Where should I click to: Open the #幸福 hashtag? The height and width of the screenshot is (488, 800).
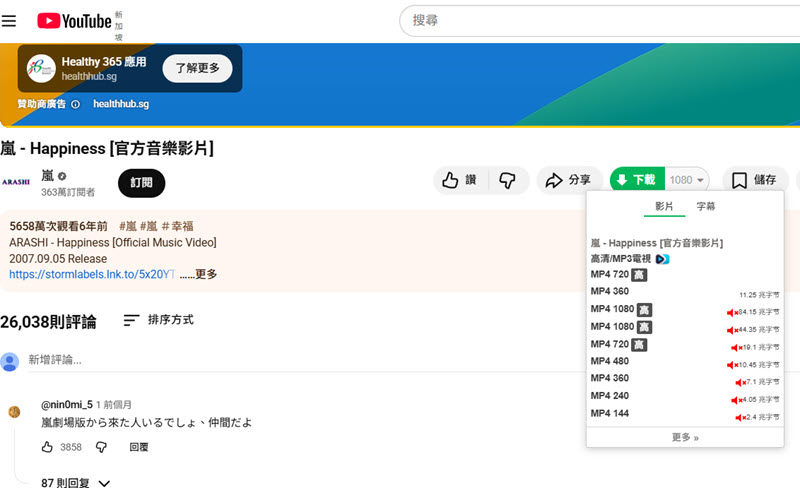click(x=178, y=226)
